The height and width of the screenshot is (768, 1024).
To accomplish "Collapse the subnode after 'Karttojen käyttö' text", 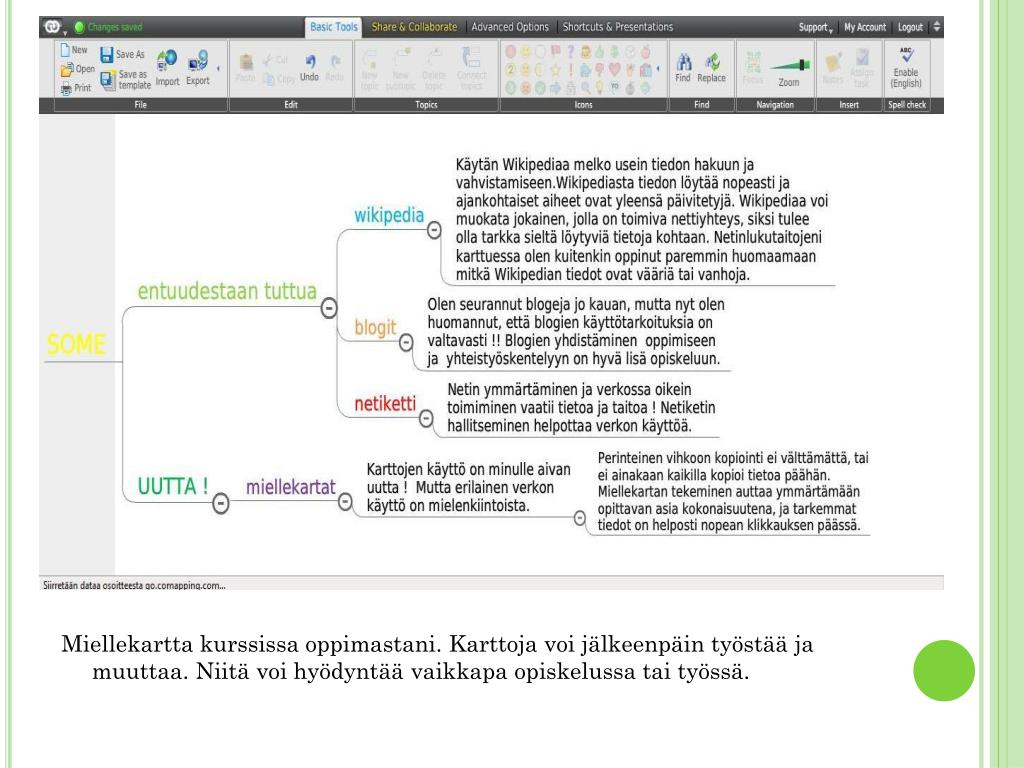I will (579, 519).
